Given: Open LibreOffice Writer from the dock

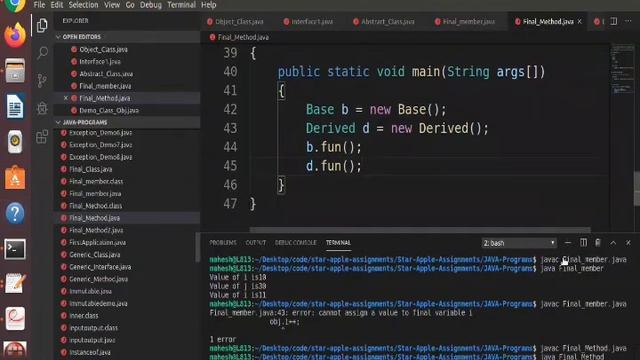Looking at the screenshot, I should pos(15,106).
